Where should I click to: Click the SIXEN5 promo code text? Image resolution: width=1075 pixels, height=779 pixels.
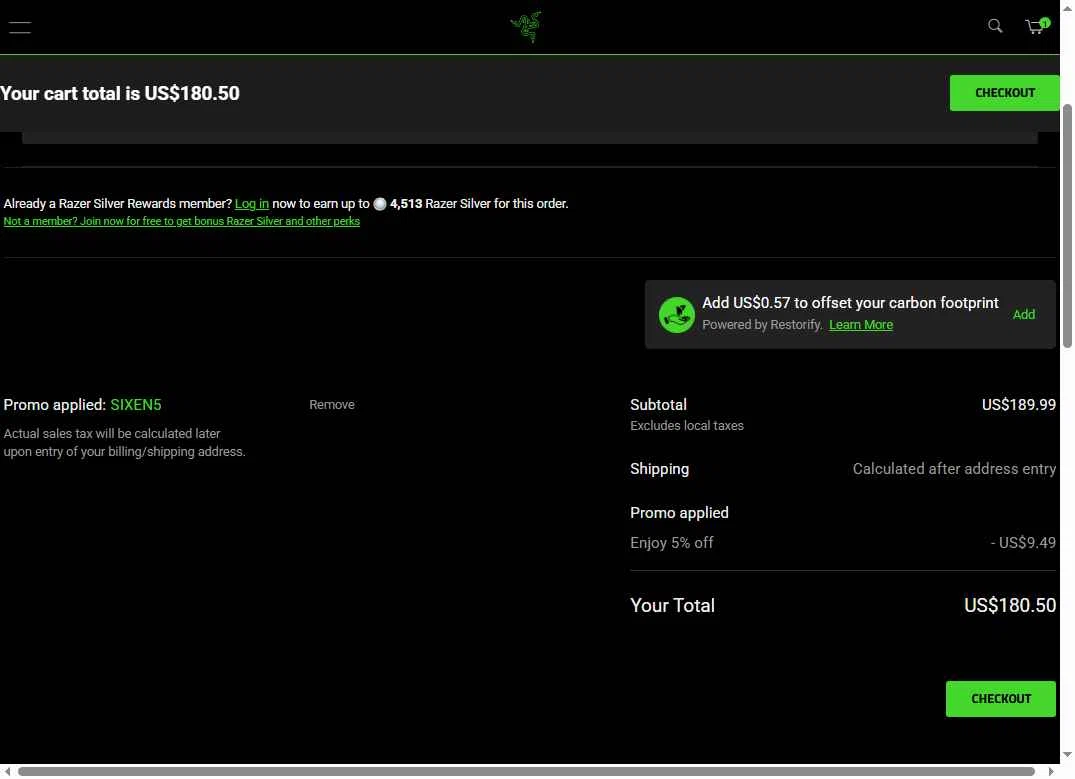click(136, 405)
